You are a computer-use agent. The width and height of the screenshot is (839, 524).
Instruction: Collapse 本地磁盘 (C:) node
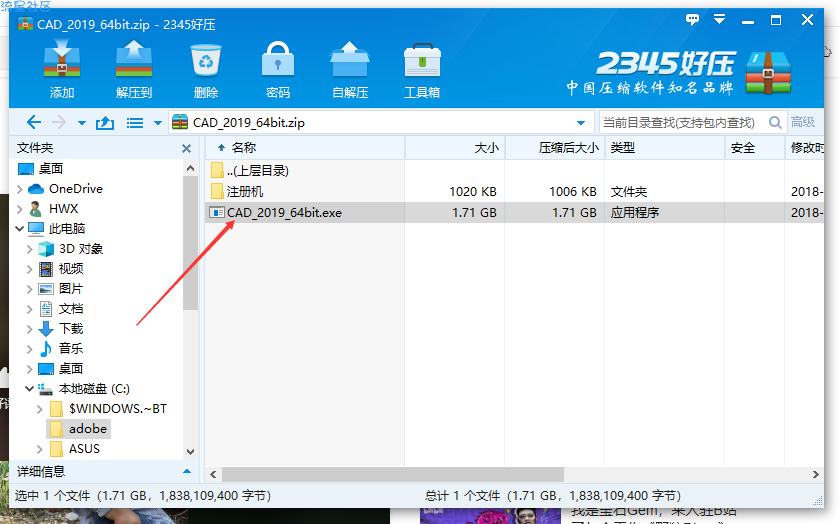point(29,389)
